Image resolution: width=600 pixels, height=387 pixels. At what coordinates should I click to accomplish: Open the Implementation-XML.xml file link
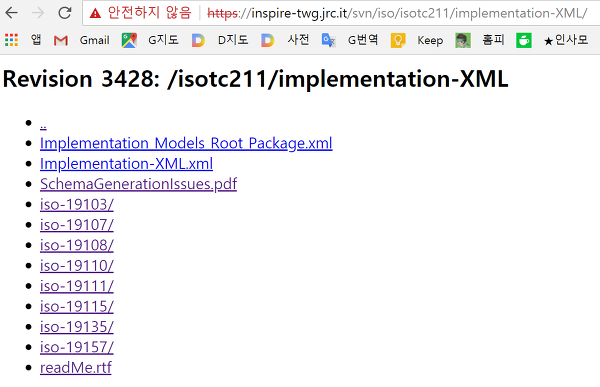coord(126,163)
